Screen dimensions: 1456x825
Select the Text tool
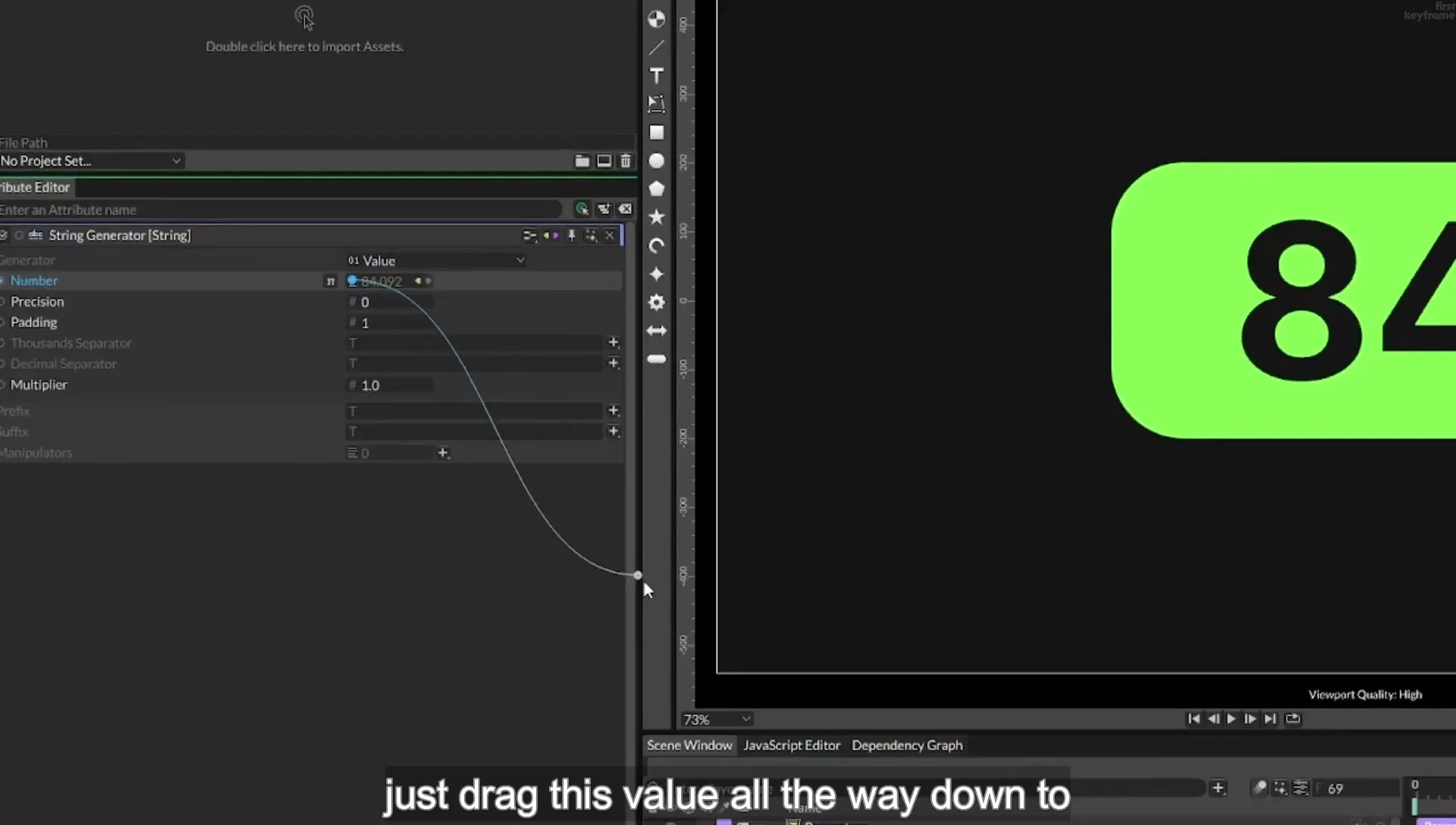click(x=657, y=76)
